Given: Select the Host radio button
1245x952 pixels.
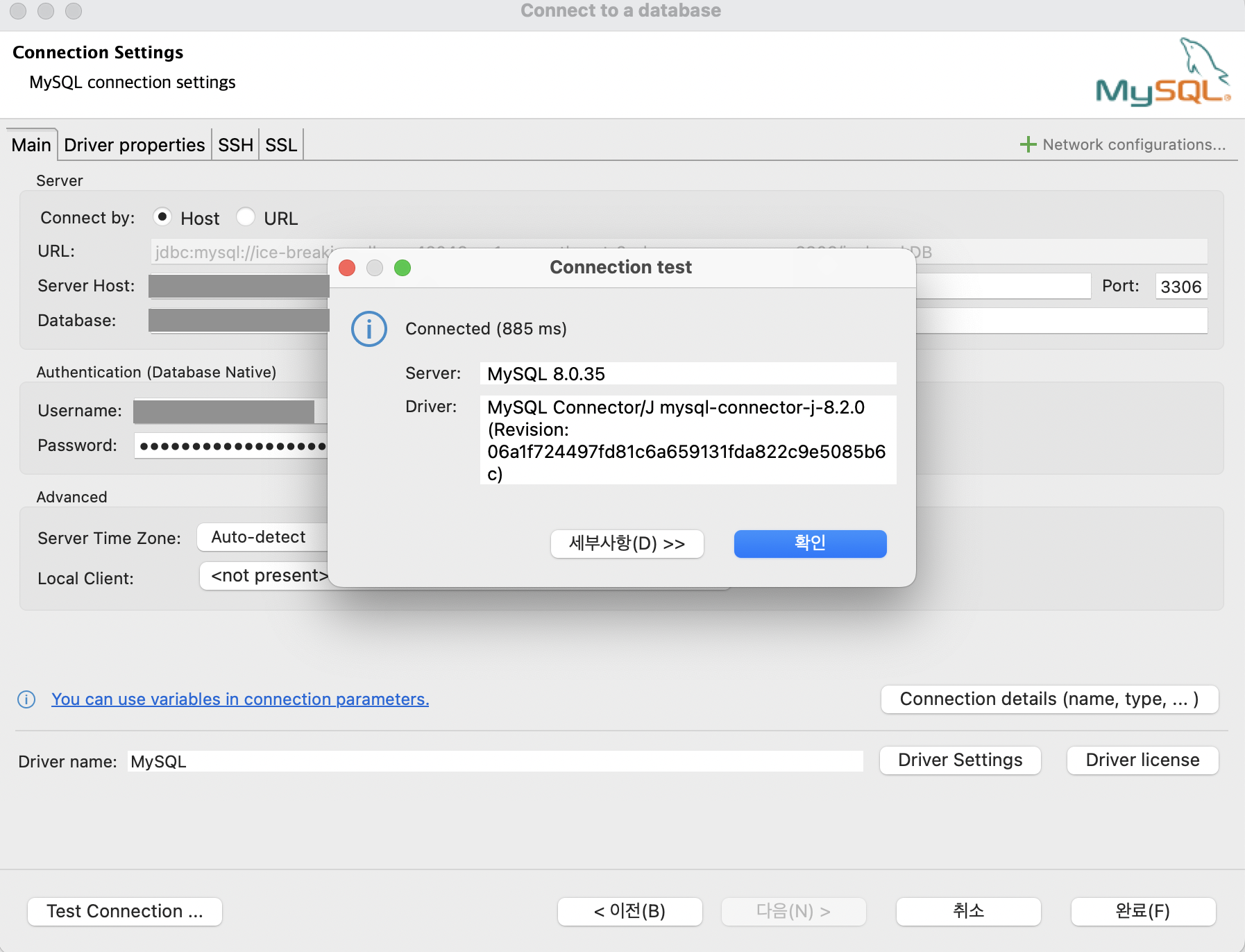Looking at the screenshot, I should pos(162,217).
